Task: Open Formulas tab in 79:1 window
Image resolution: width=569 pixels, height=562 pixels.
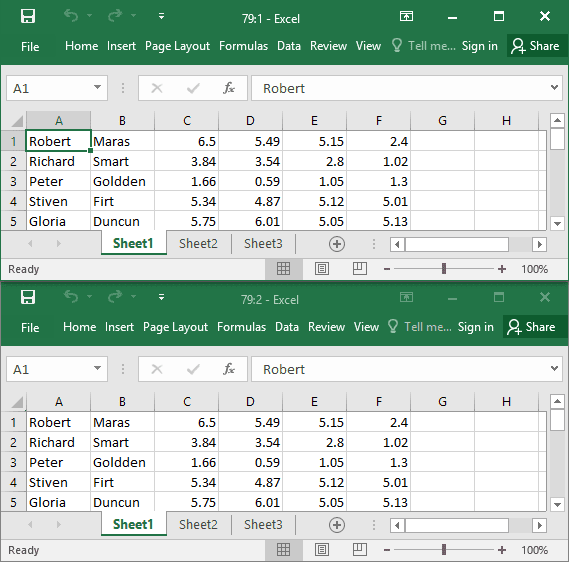Action: (243, 46)
